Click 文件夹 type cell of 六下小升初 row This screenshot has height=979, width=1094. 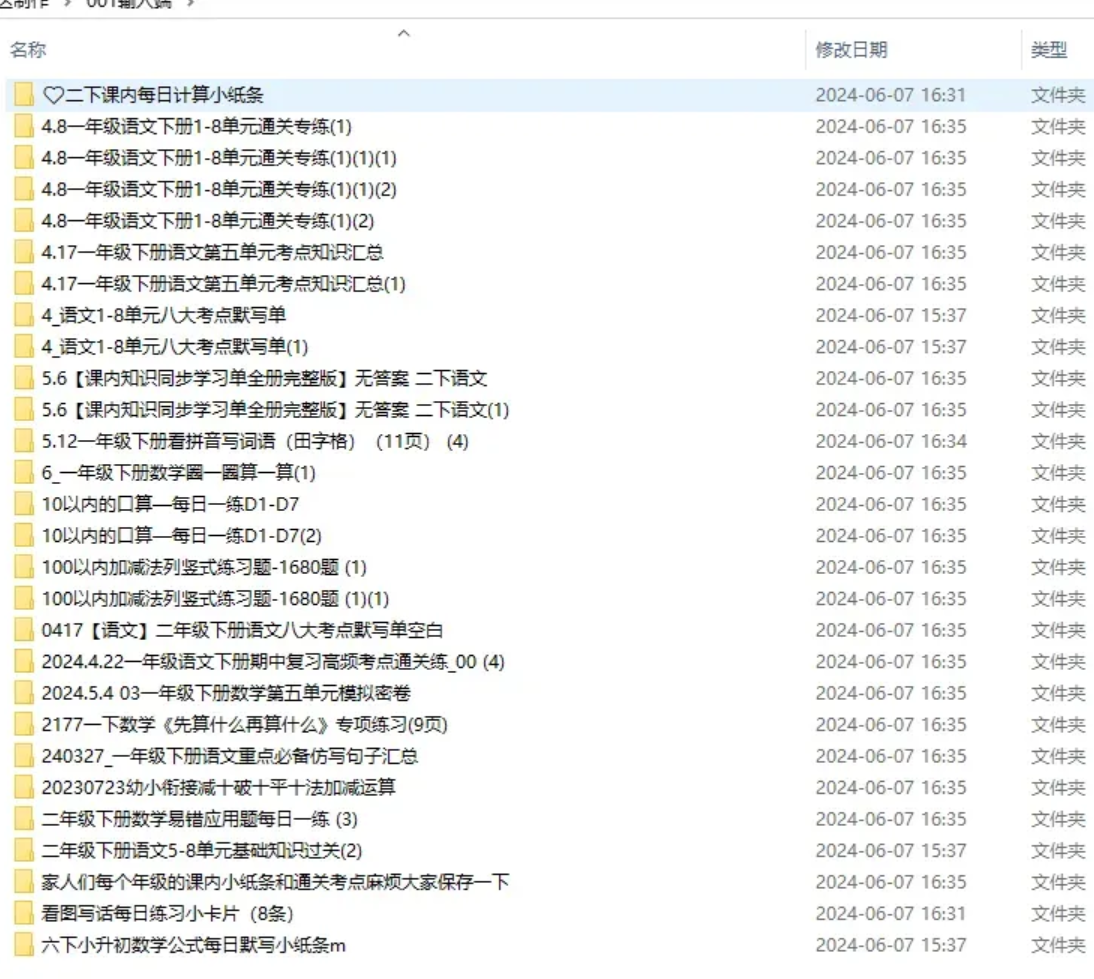[1058, 945]
